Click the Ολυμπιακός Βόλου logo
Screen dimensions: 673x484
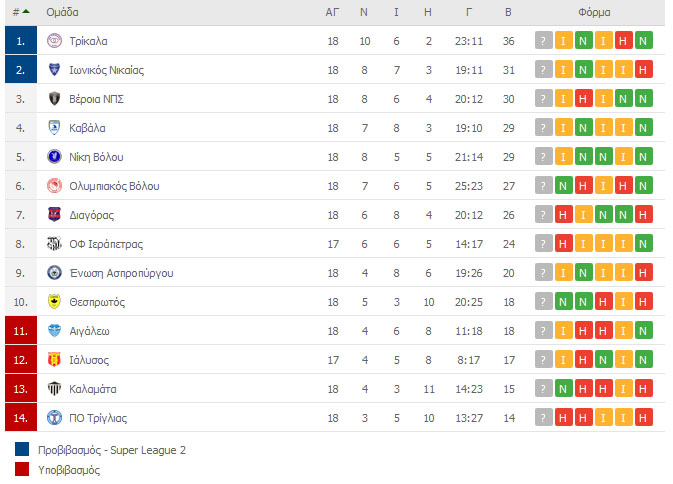point(54,185)
